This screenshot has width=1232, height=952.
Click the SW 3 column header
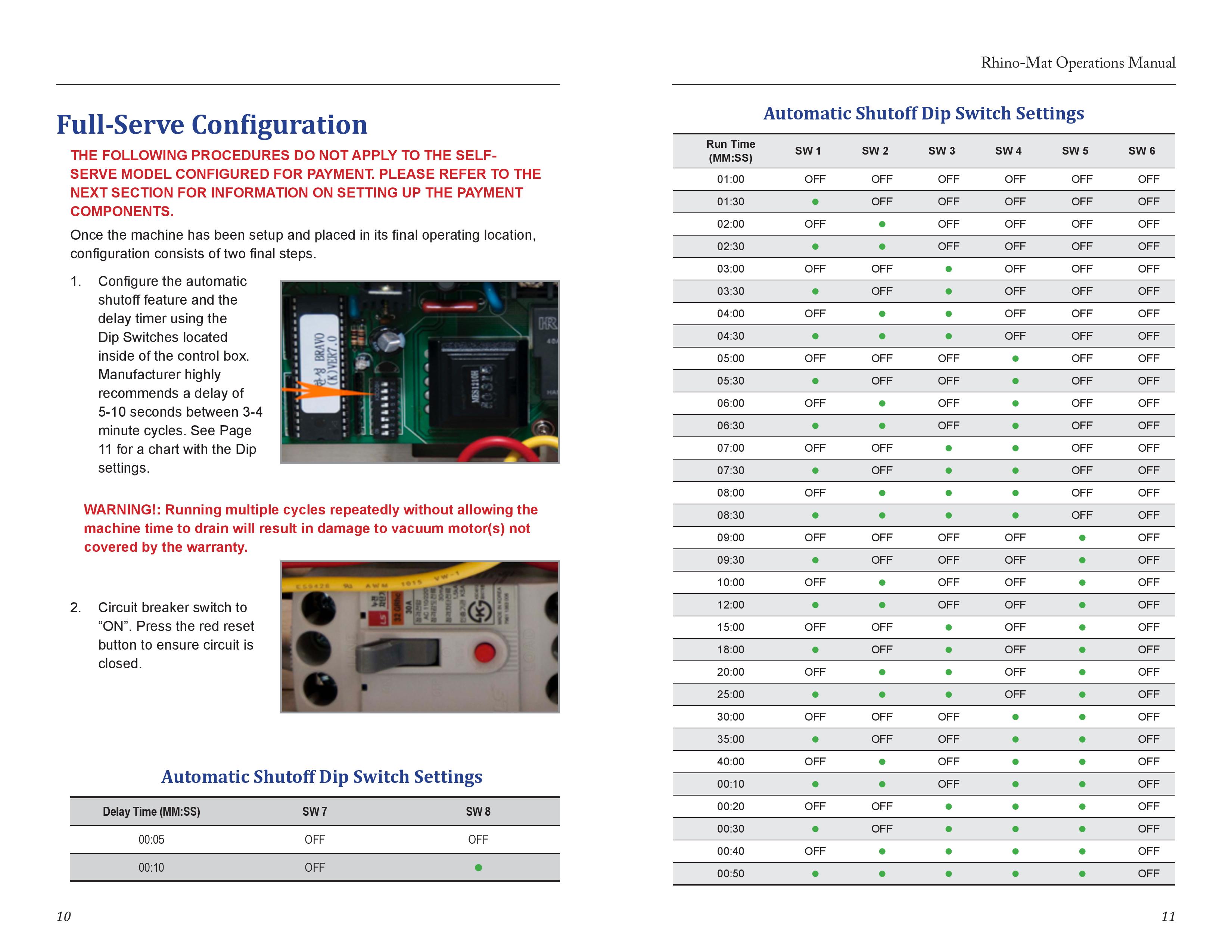pyautogui.click(x=942, y=151)
